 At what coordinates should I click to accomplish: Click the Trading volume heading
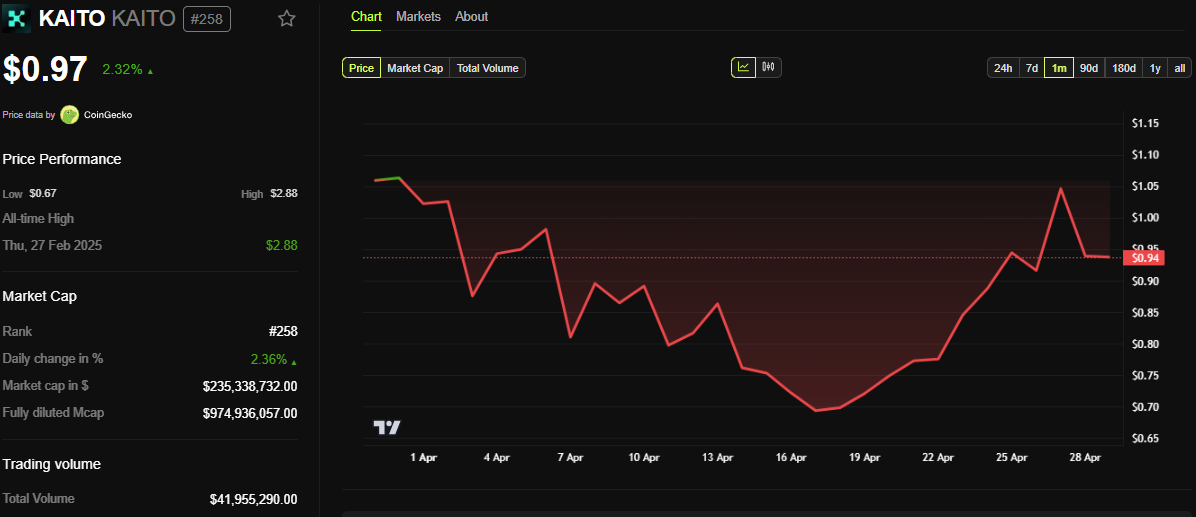[52, 464]
